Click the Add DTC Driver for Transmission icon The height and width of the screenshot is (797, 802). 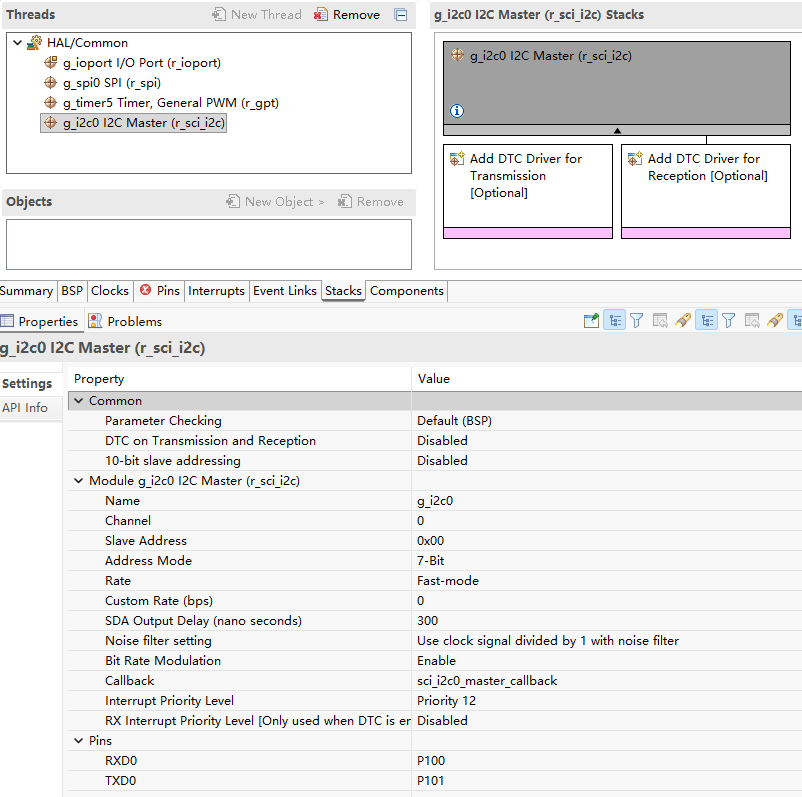tap(457, 159)
